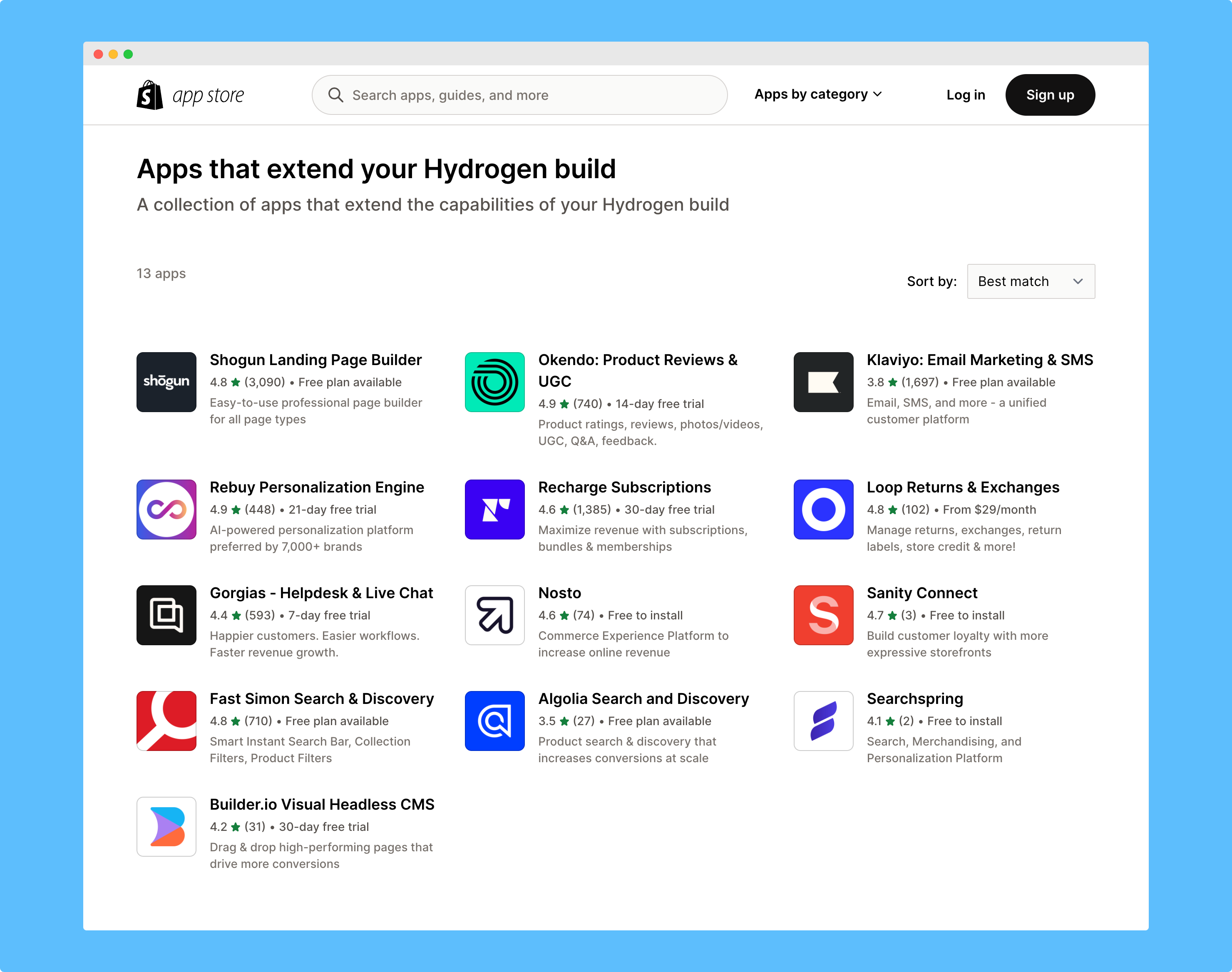The height and width of the screenshot is (972, 1232).
Task: Open the Best match sort dropdown
Action: 1031,281
